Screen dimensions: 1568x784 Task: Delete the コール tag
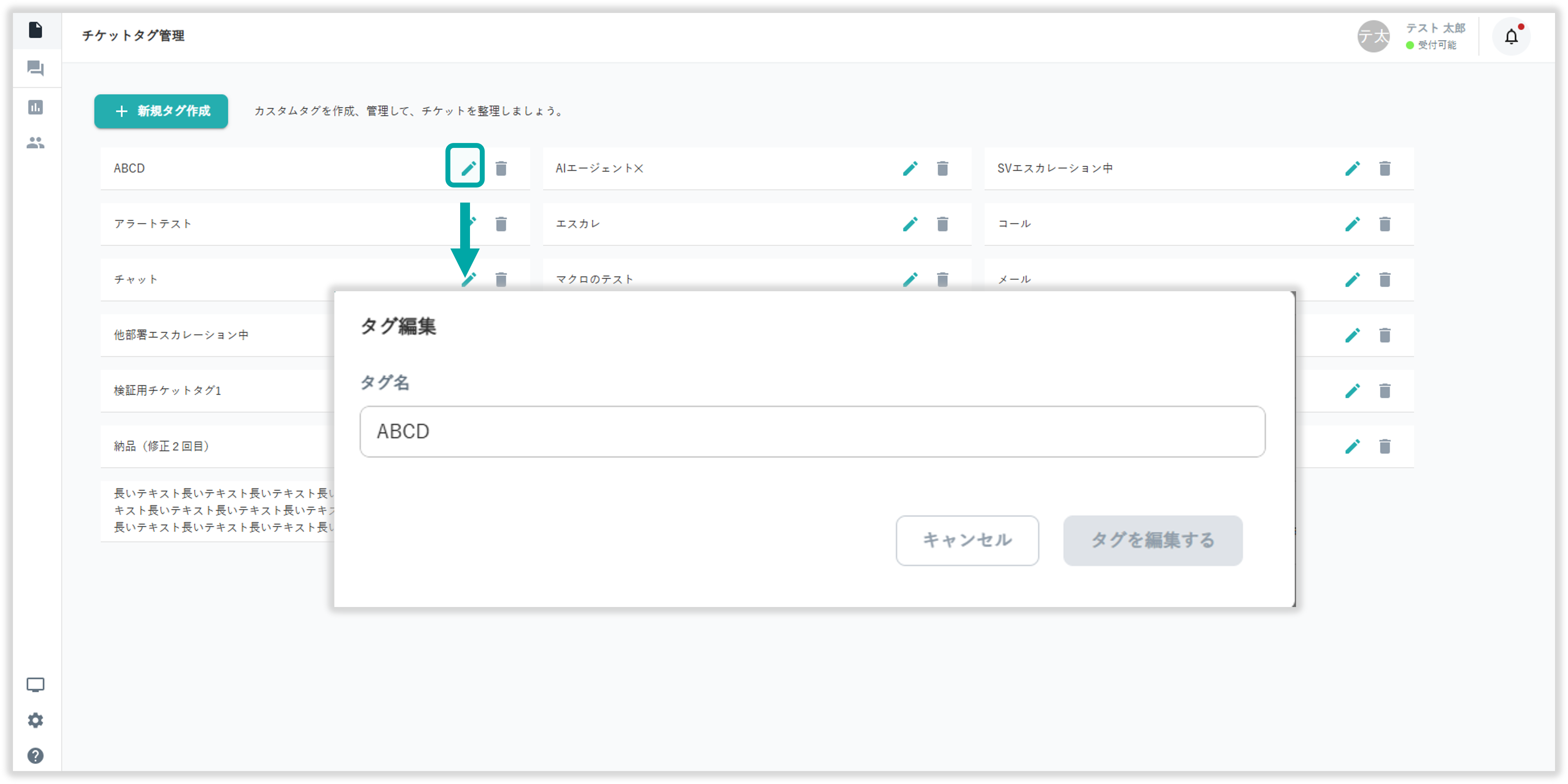1385,224
